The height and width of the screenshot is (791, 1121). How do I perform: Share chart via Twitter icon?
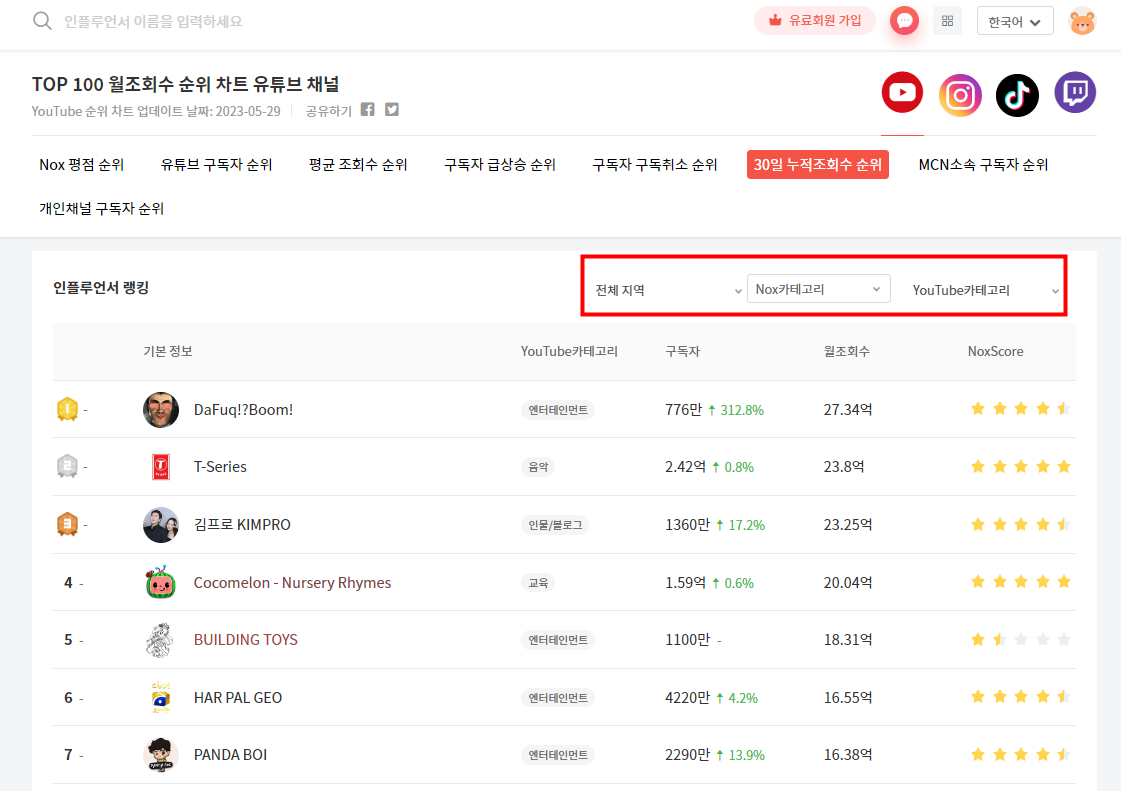click(392, 109)
